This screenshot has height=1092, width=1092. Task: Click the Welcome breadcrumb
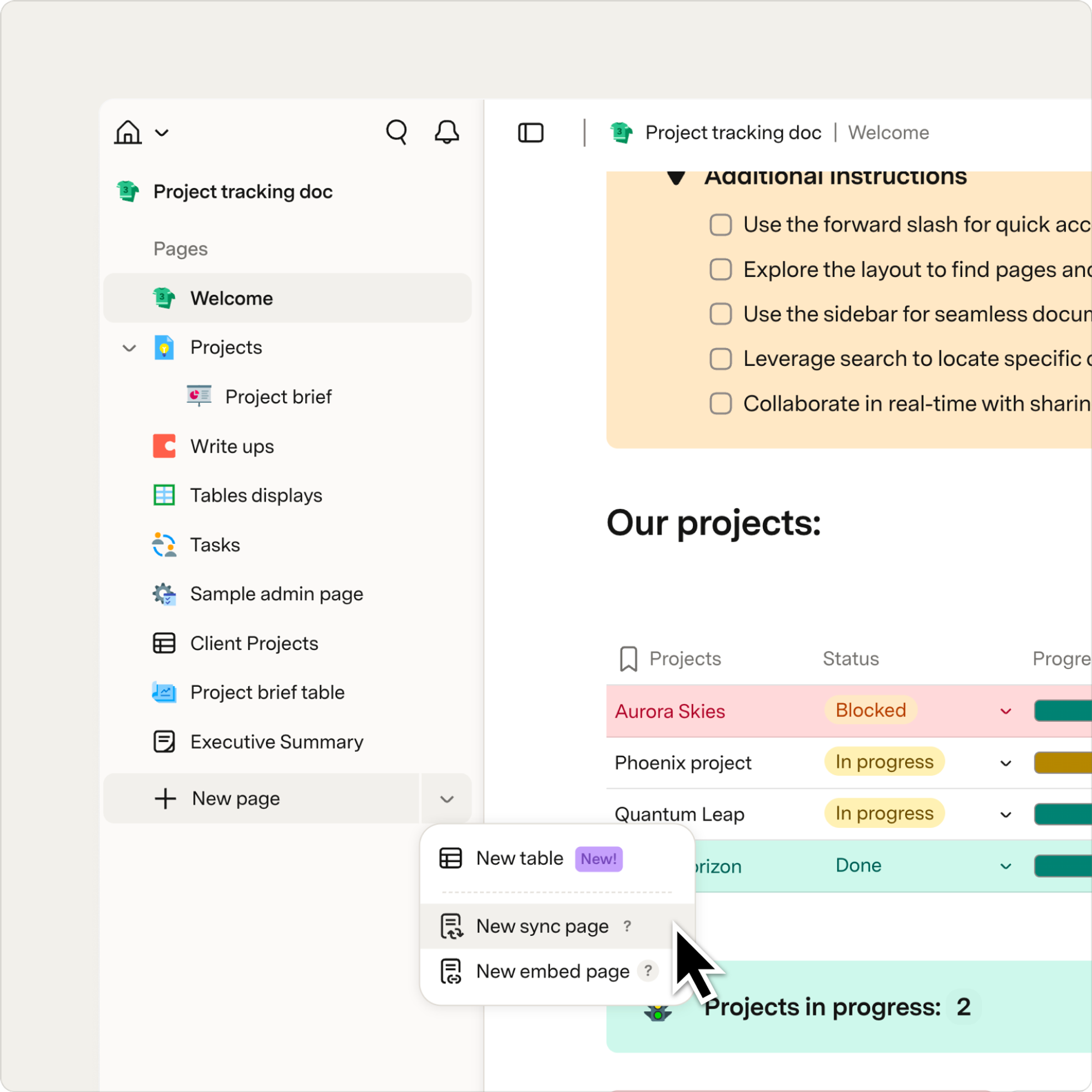[x=888, y=133]
